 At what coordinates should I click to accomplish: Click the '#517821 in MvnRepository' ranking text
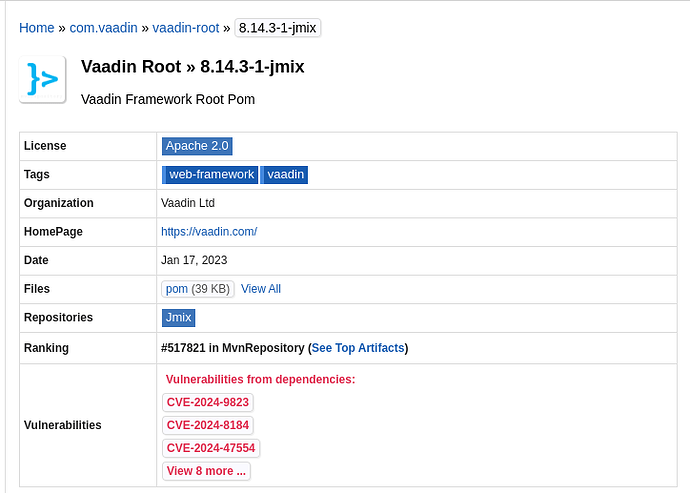click(233, 348)
